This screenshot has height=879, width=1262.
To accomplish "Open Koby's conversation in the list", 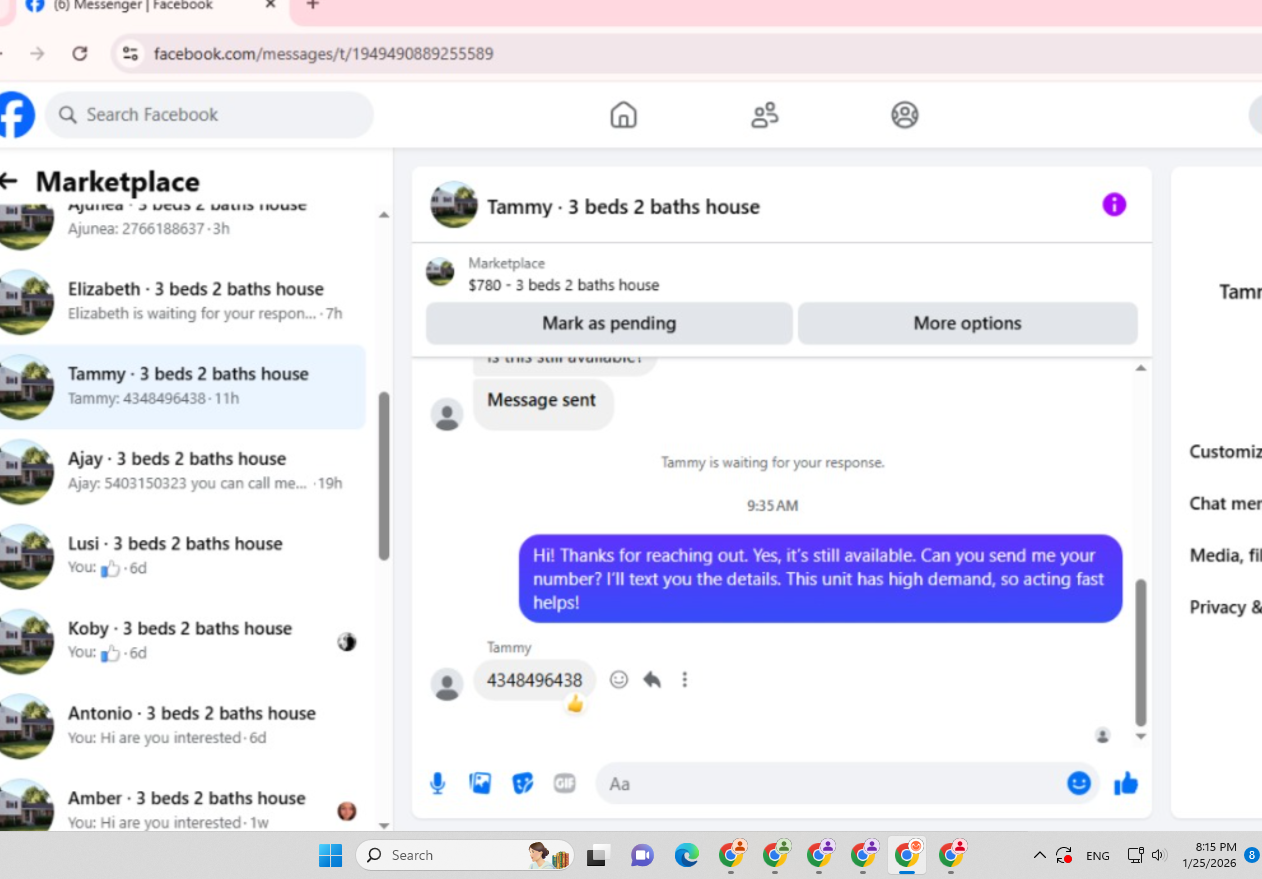I will (x=183, y=641).
